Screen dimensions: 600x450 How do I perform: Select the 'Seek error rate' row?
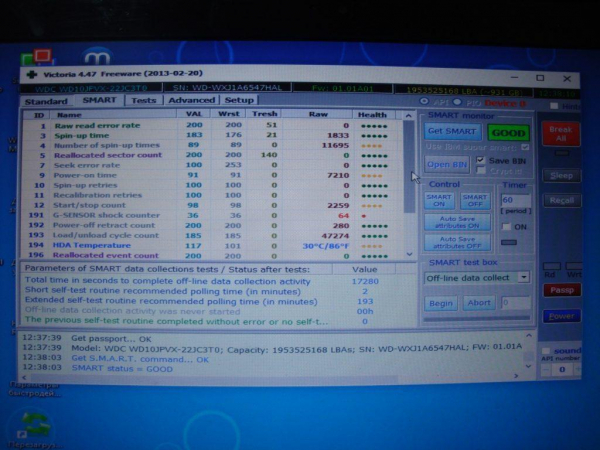coord(212,165)
